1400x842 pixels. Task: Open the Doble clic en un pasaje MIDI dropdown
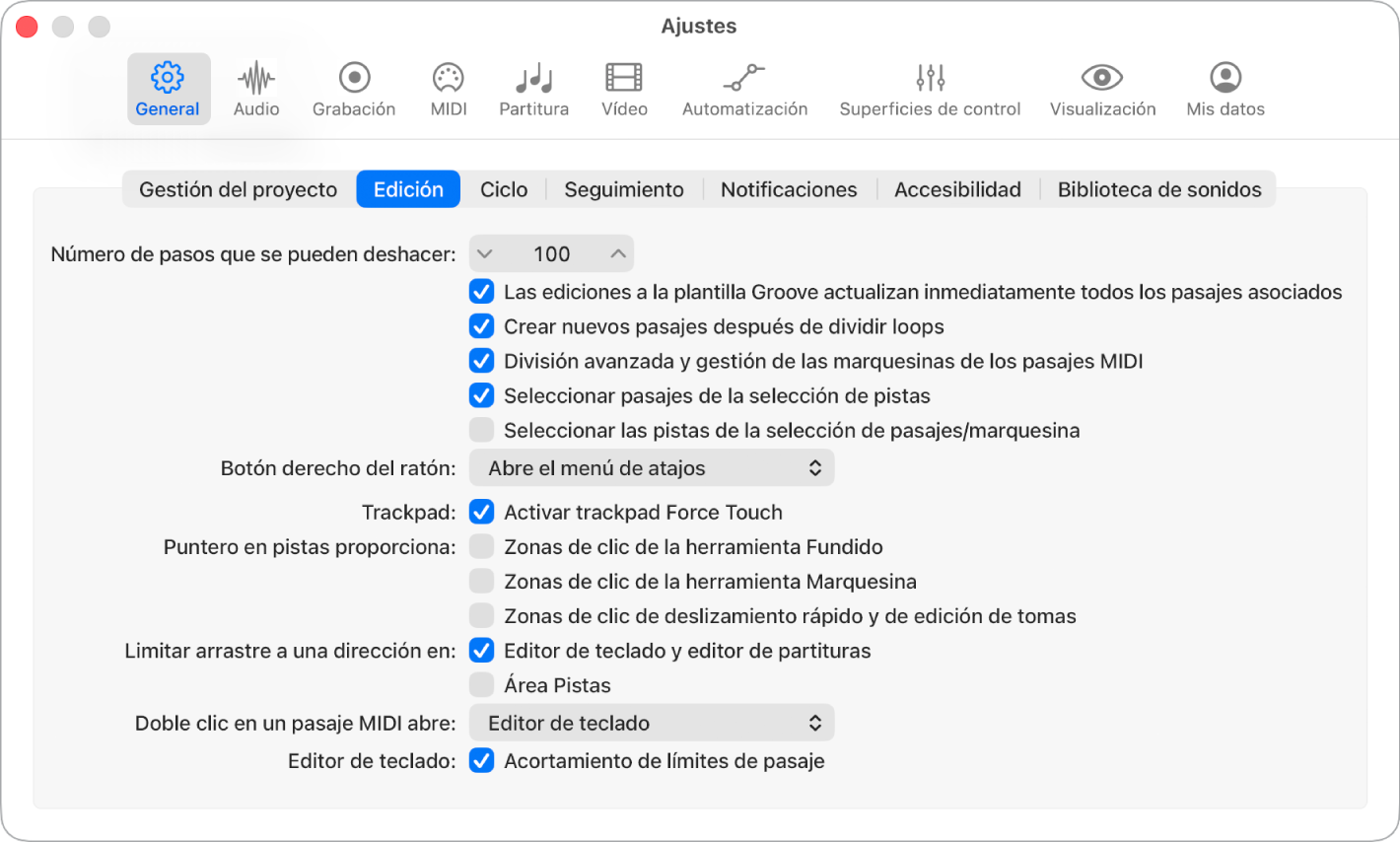[x=651, y=722]
